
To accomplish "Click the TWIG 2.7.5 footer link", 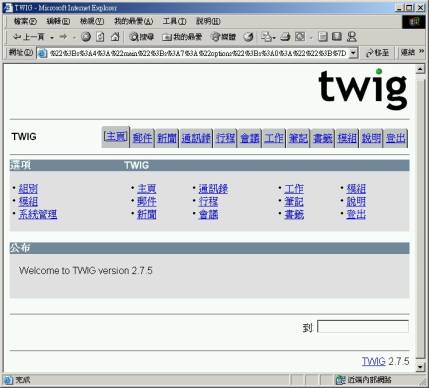I will point(373,361).
